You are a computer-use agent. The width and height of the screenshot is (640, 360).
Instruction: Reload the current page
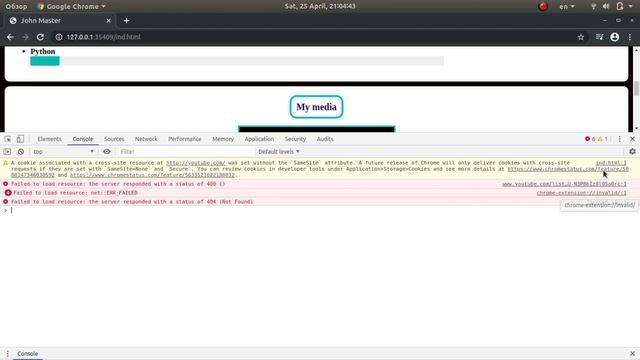pos(40,37)
